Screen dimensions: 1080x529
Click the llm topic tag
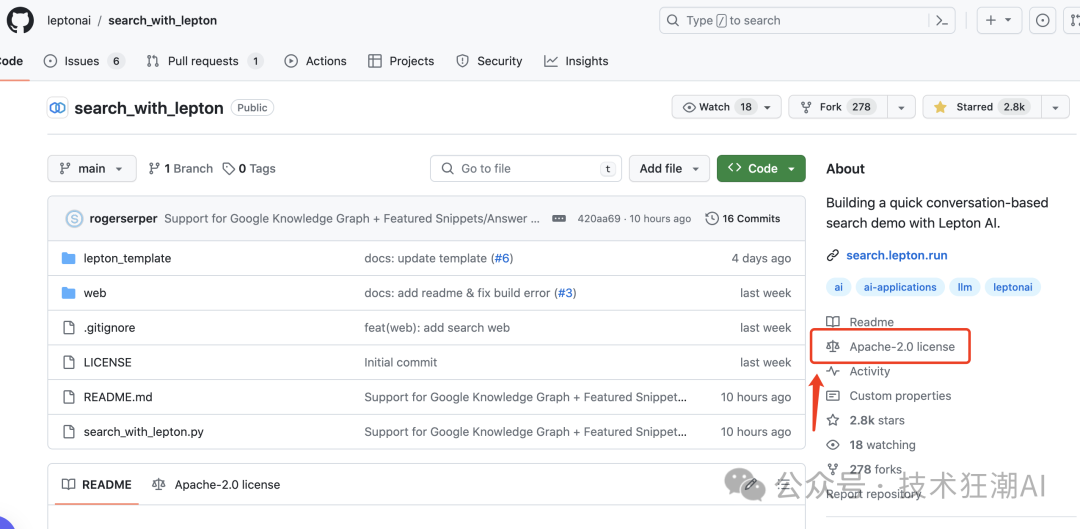[964, 287]
